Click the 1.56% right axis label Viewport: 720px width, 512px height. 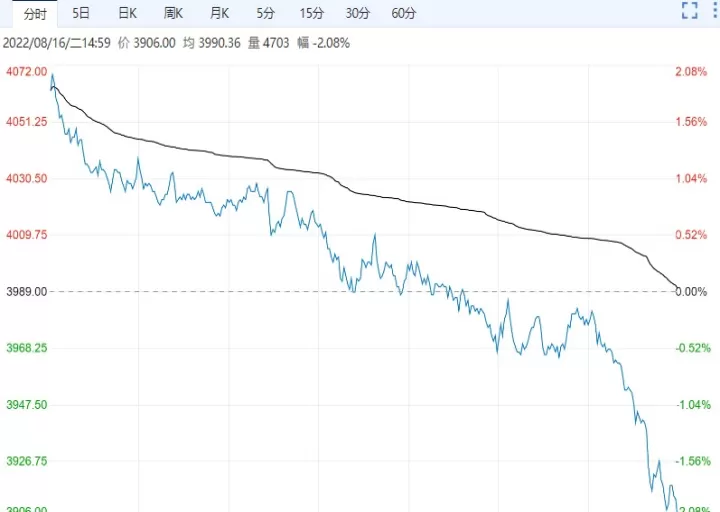(691, 122)
